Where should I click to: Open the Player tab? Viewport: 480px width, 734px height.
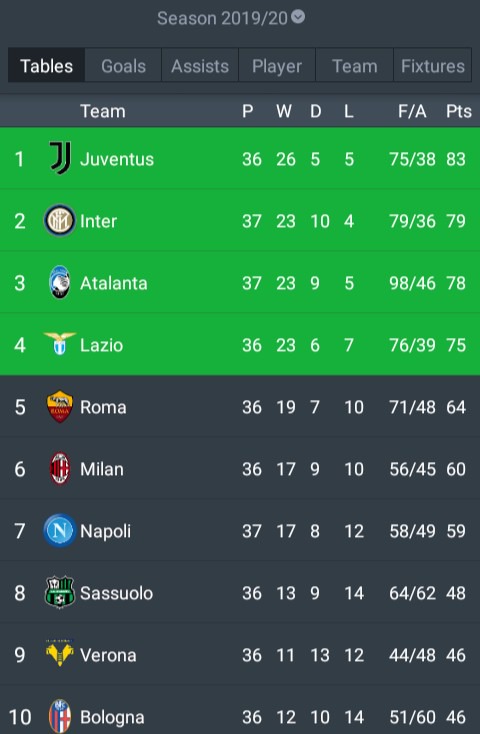tap(277, 66)
